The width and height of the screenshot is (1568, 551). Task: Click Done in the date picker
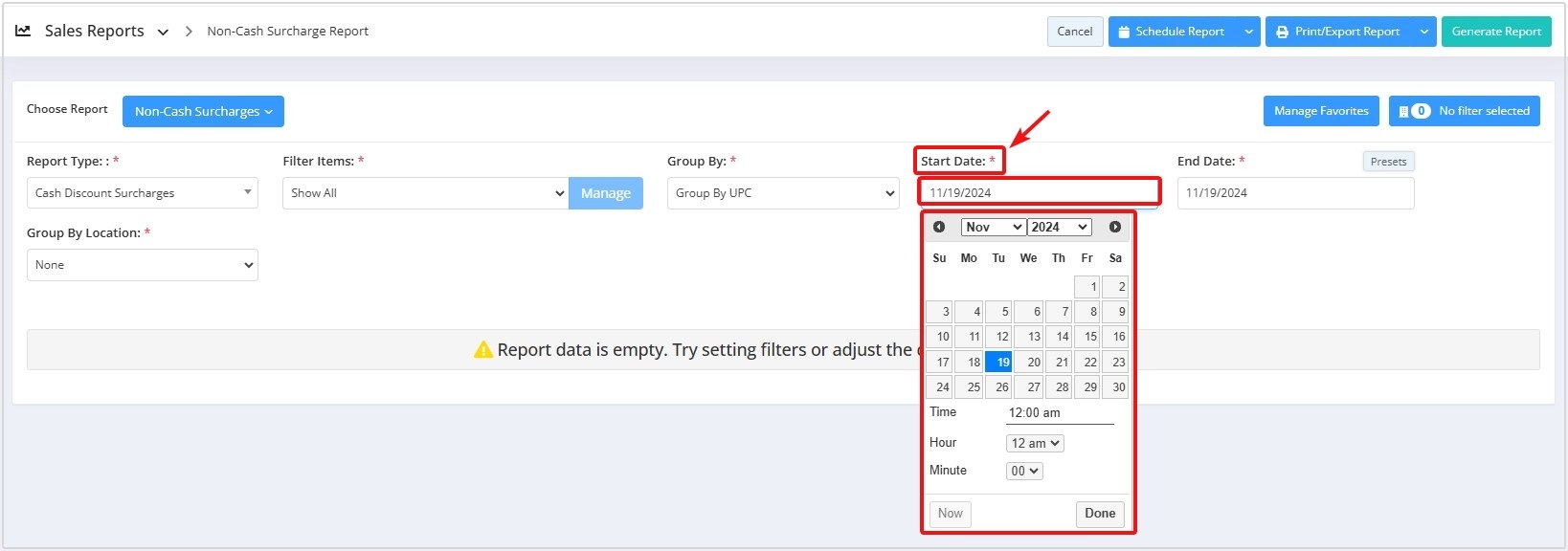1100,514
